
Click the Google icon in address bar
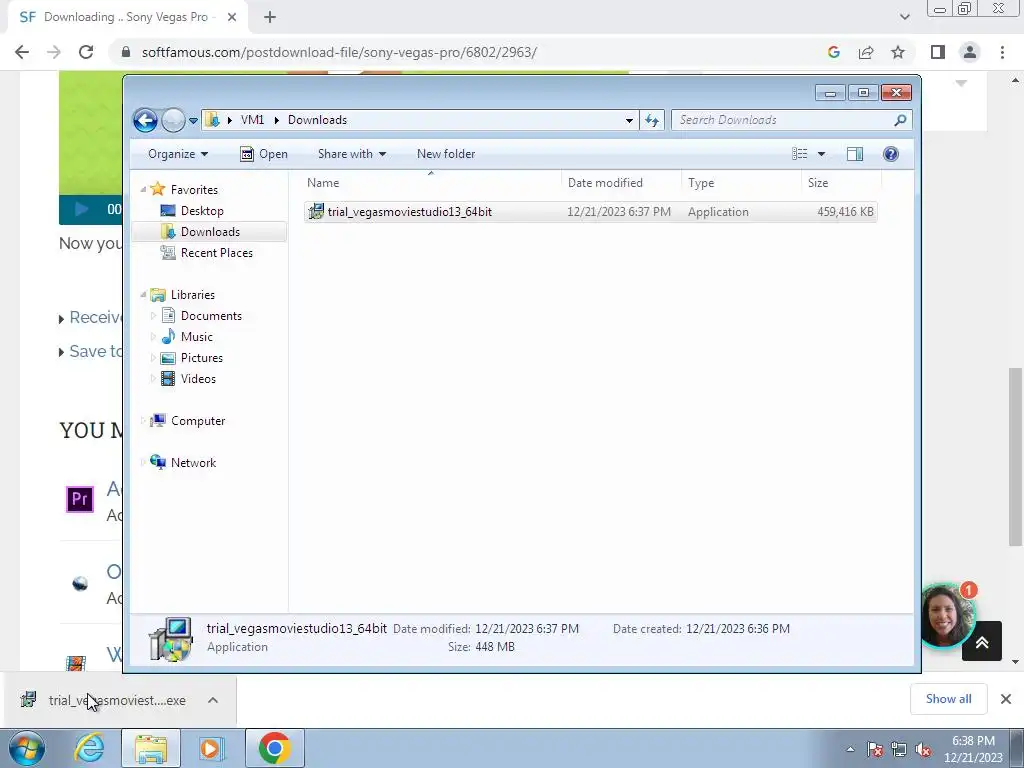[x=833, y=52]
